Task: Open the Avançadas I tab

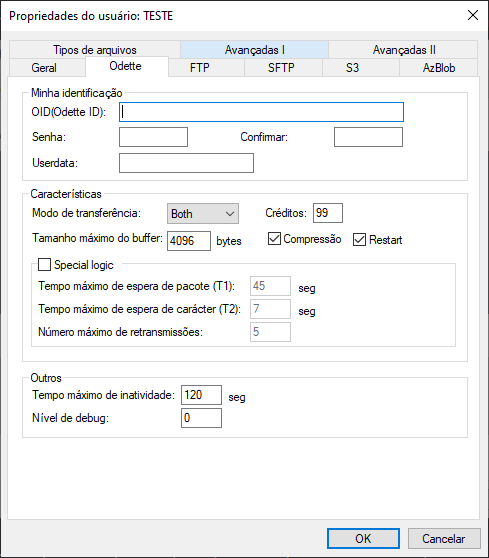Action: (254, 50)
